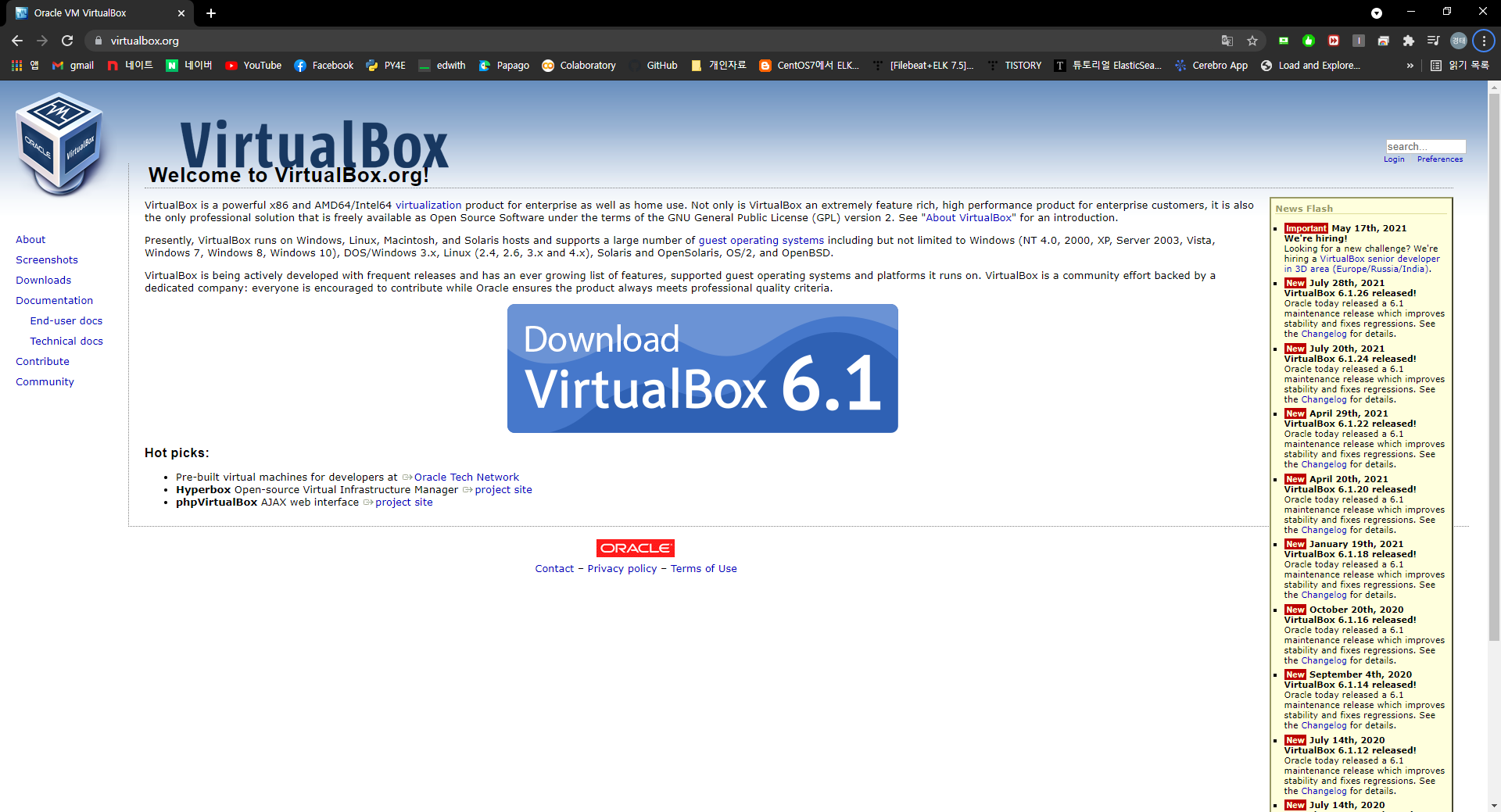Bookmark this page with the star icon
Image resolution: width=1501 pixels, height=812 pixels.
(x=1252, y=41)
